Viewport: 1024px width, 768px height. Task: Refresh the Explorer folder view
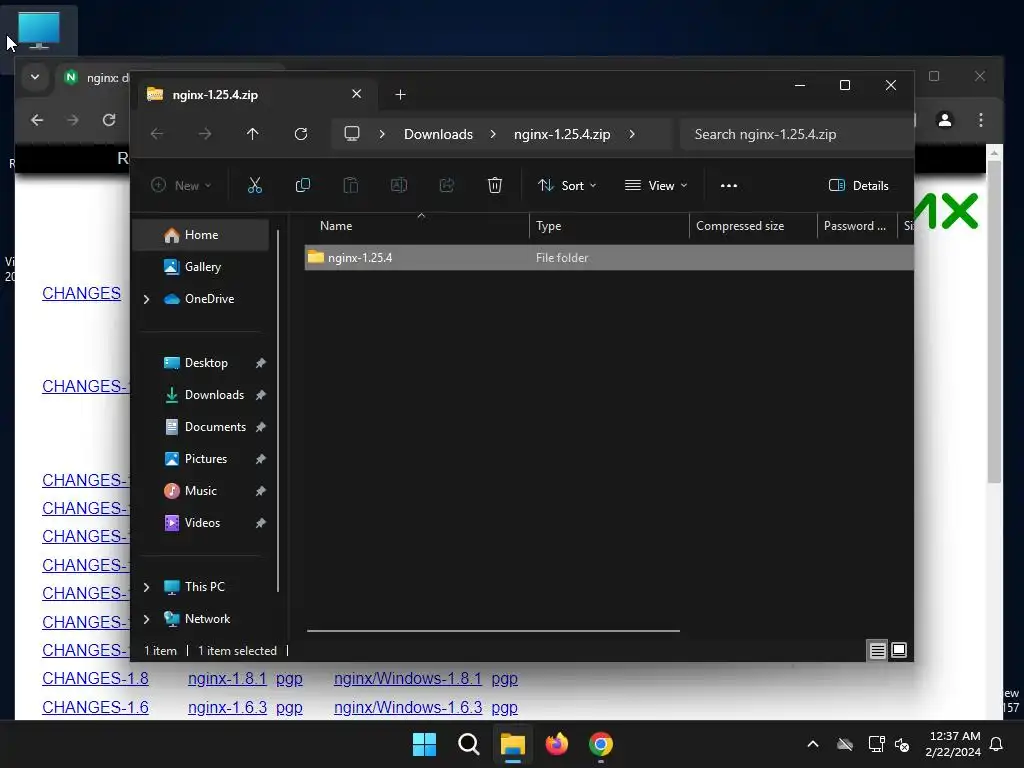(300, 134)
